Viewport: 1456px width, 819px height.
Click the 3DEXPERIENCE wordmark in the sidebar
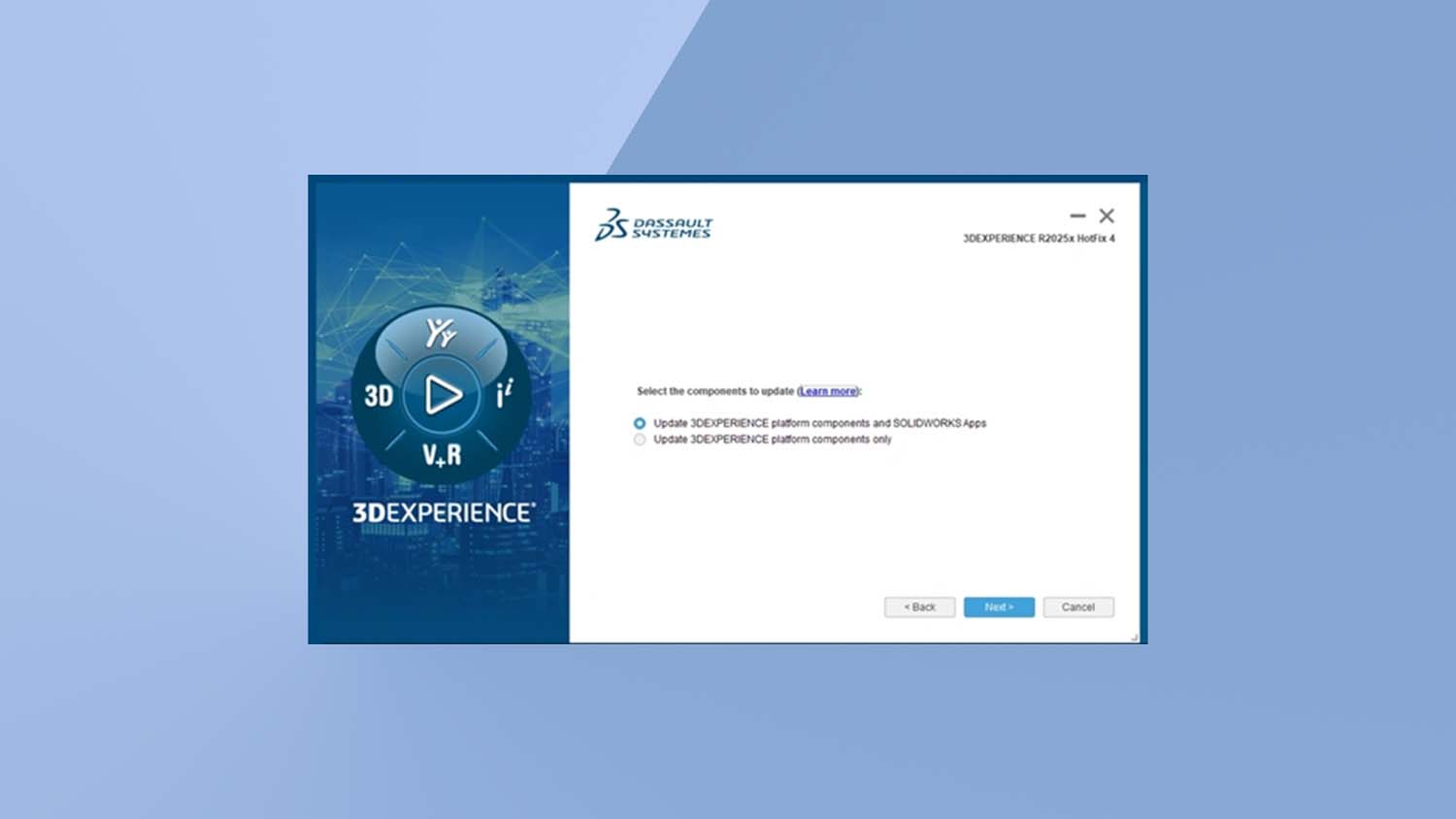tap(442, 509)
